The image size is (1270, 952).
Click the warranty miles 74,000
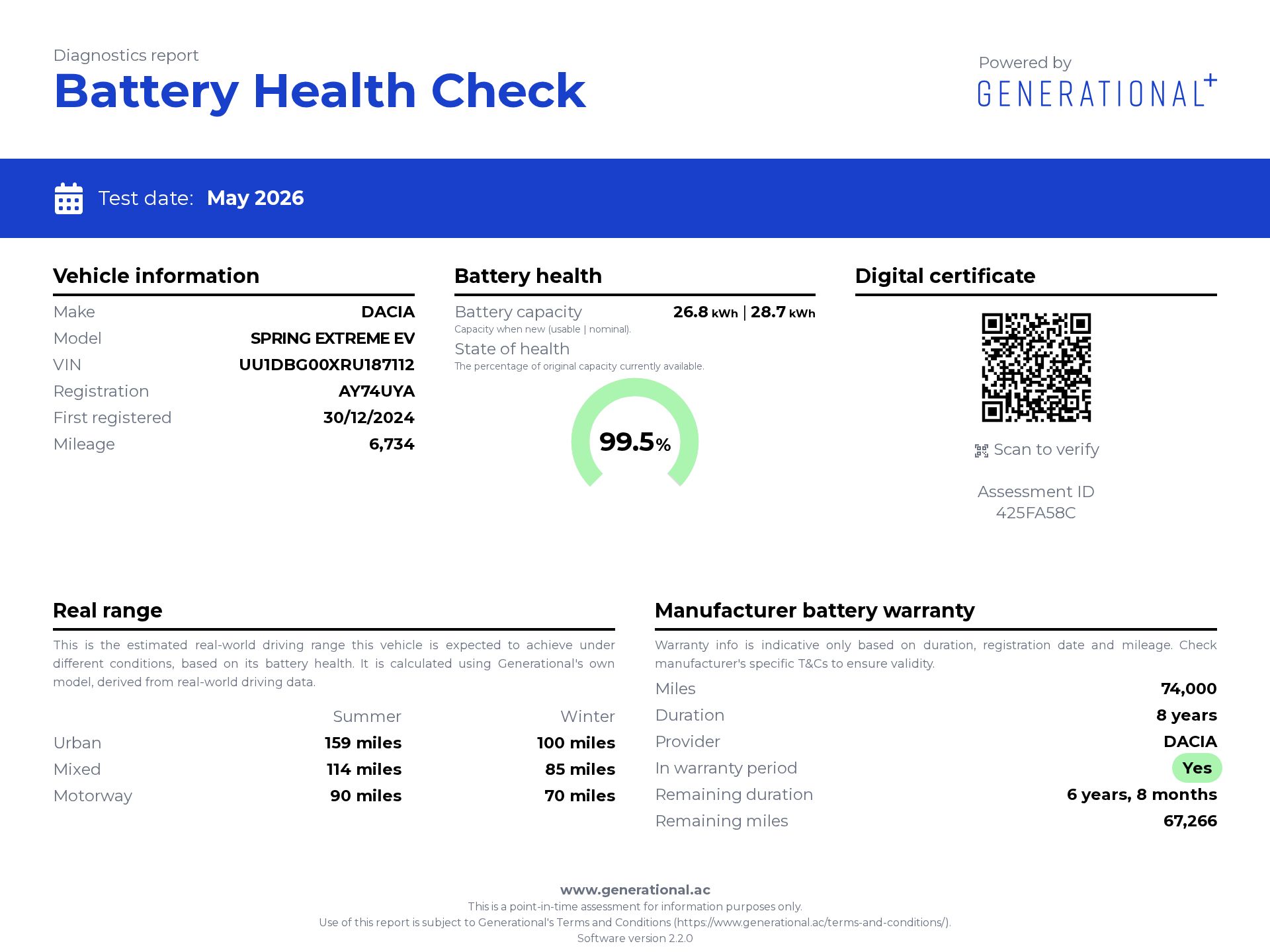click(1189, 689)
